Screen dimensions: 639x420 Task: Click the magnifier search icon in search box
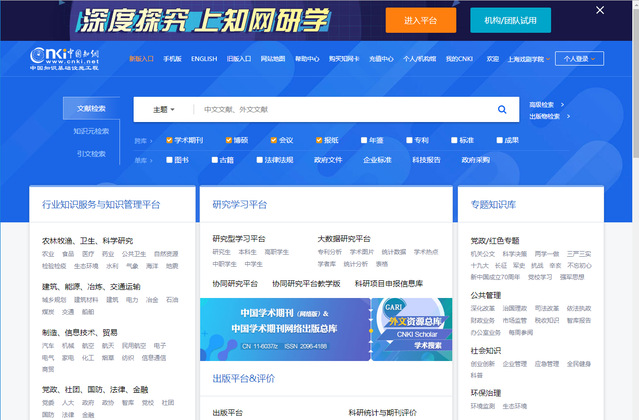coord(502,110)
